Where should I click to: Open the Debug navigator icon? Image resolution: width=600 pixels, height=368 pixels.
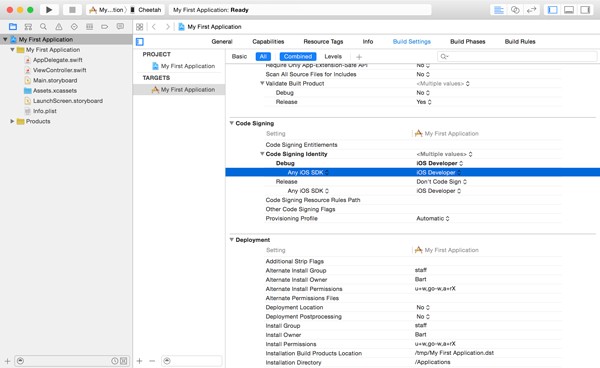tap(90, 26)
